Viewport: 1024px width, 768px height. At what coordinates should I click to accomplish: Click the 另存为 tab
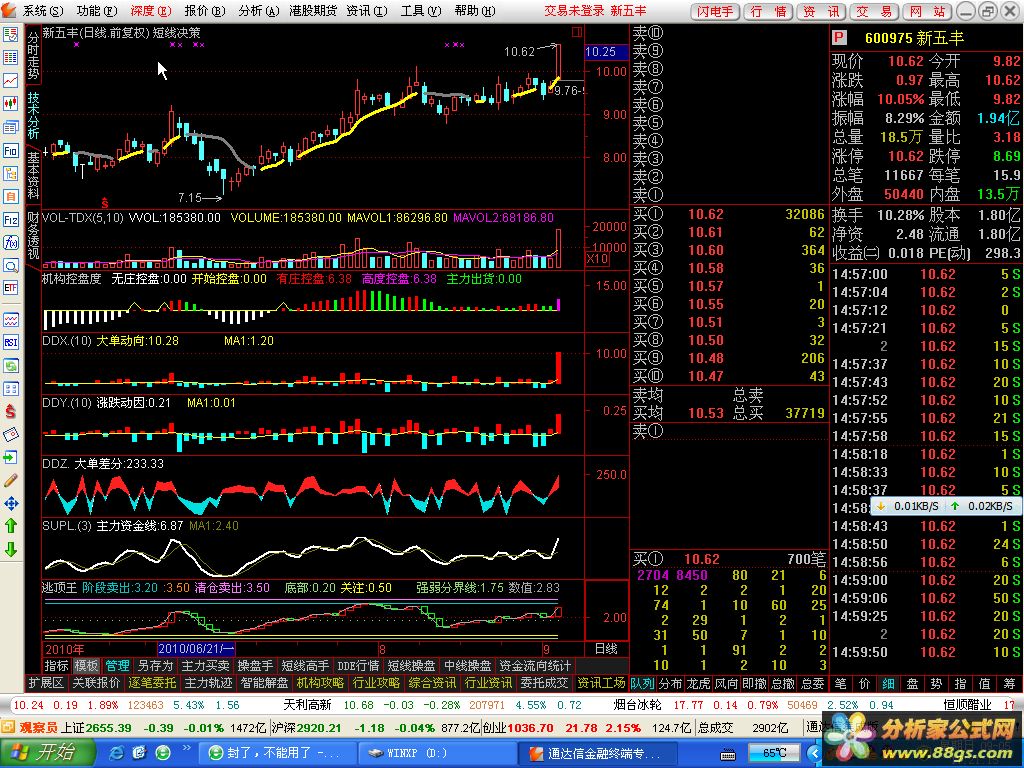pyautogui.click(x=155, y=665)
